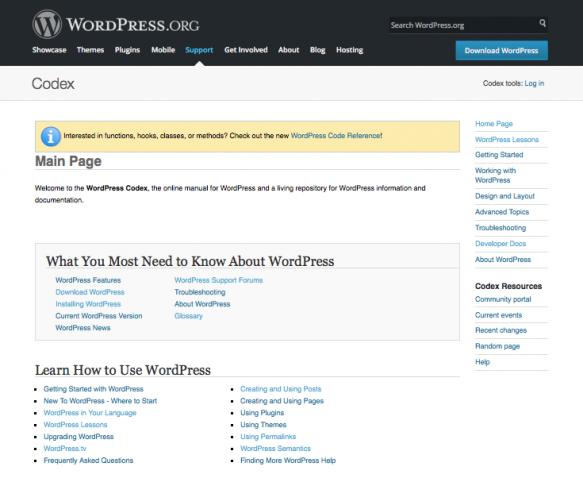Click the WordPress Features link
Image resolution: width=583 pixels, height=478 pixels.
click(88, 280)
